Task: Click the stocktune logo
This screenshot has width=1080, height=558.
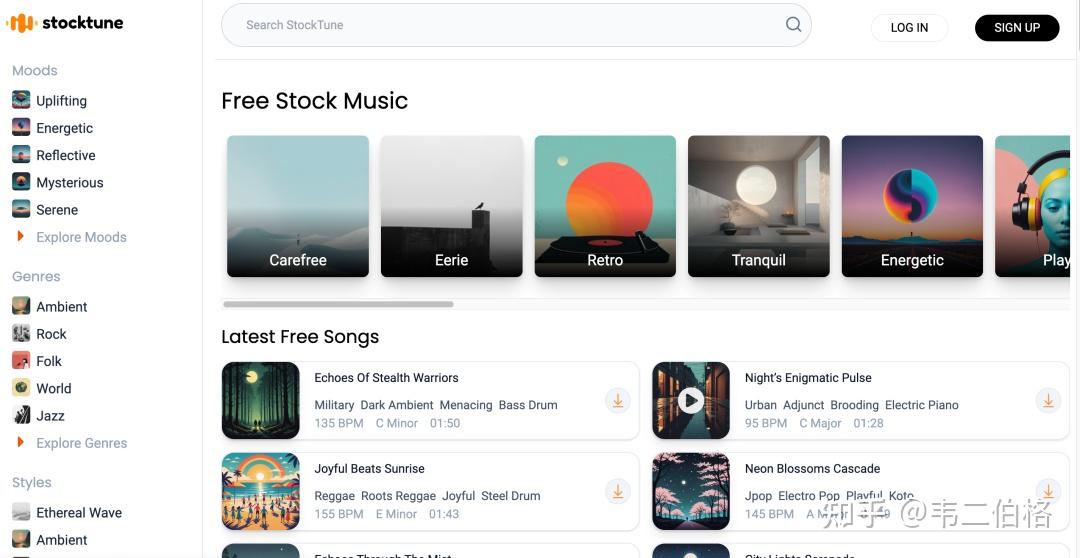Action: (x=66, y=23)
